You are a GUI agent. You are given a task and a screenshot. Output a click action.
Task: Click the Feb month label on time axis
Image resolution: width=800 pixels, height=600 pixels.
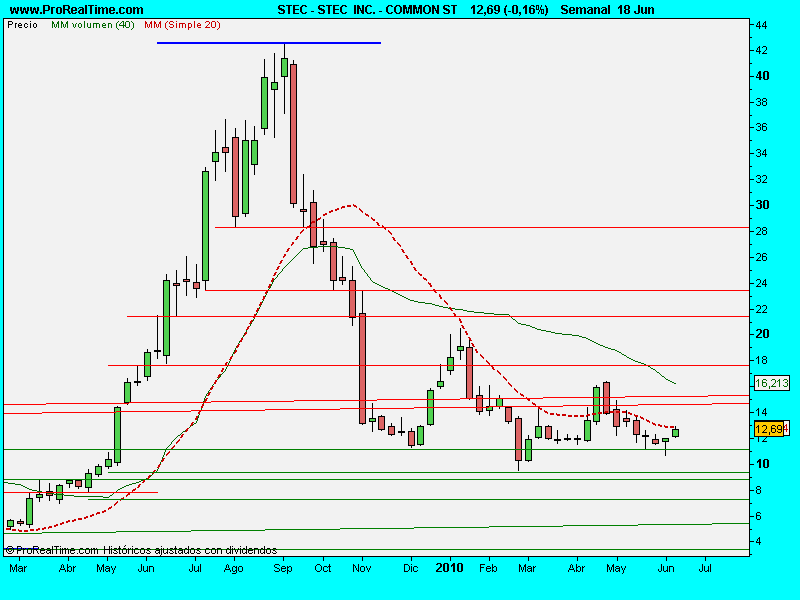click(488, 568)
